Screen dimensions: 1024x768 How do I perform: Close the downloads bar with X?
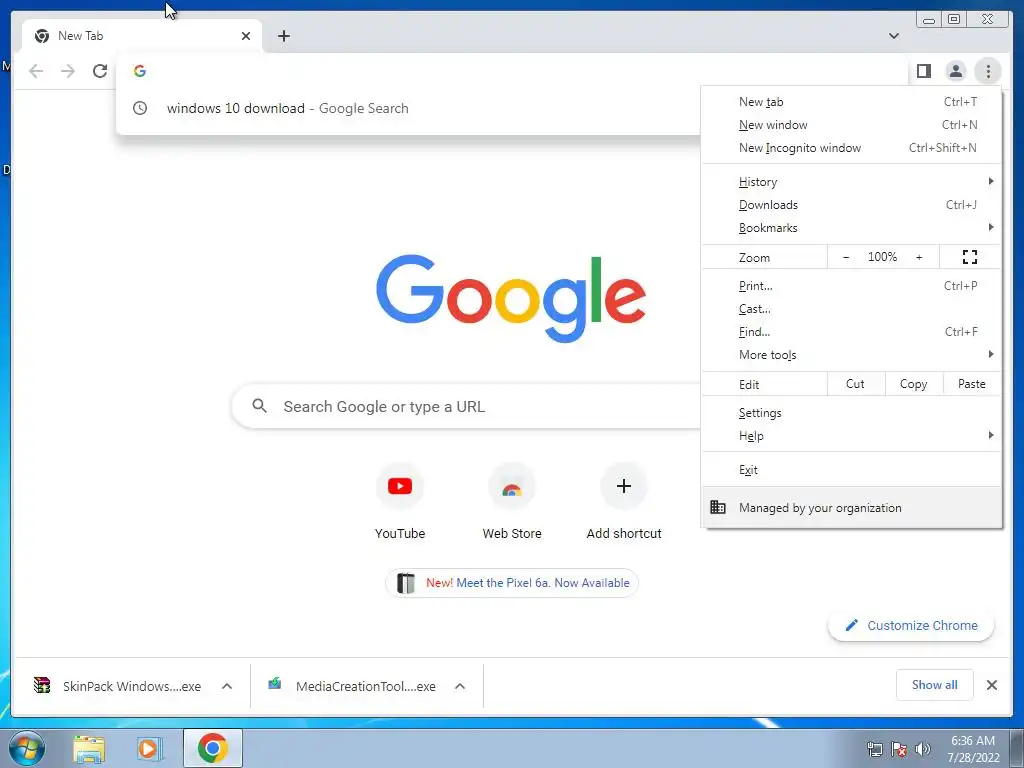point(991,685)
